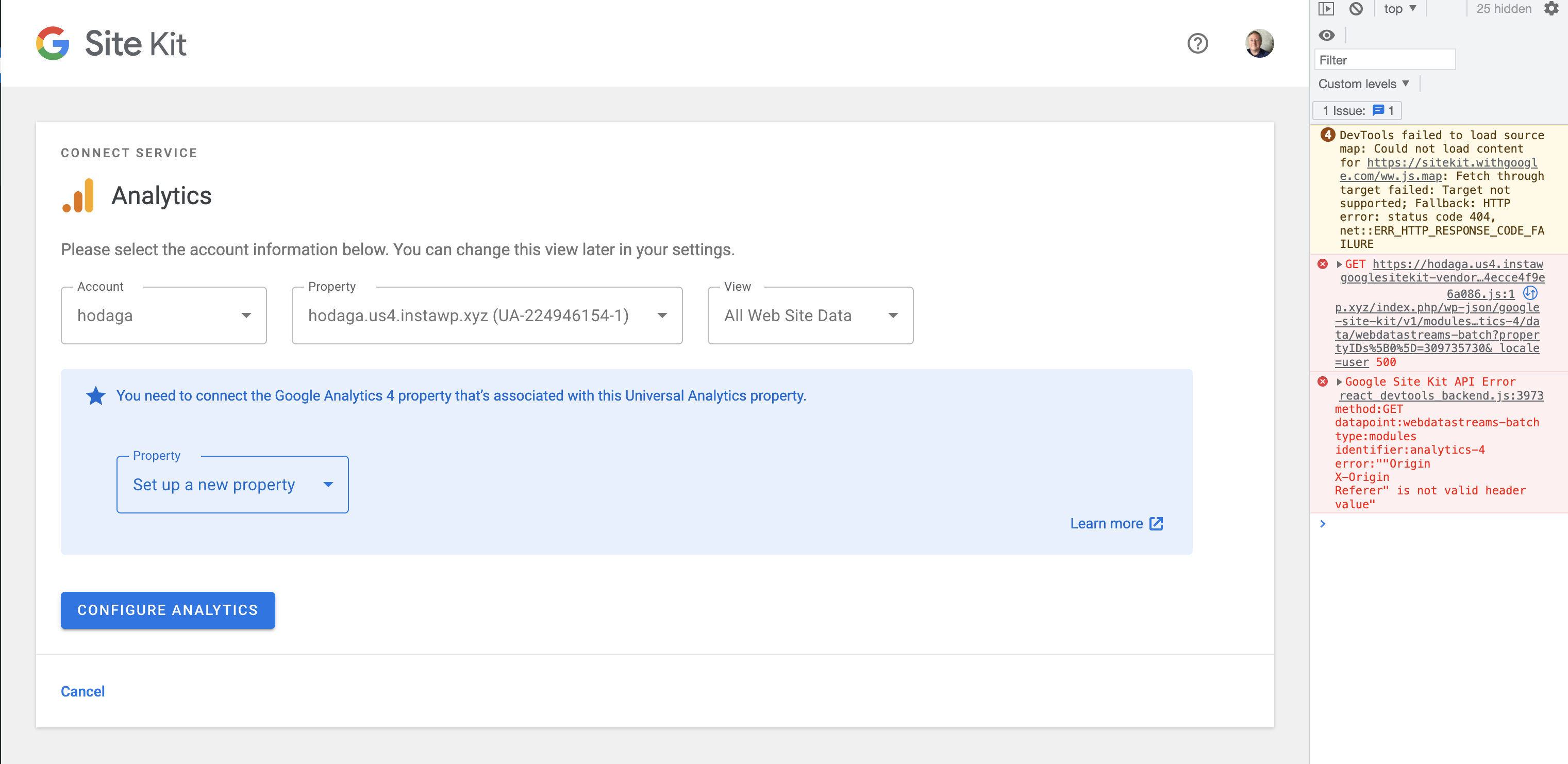Screen dimensions: 1568x764
Task: Click the blue star notice icon
Action: click(95, 396)
